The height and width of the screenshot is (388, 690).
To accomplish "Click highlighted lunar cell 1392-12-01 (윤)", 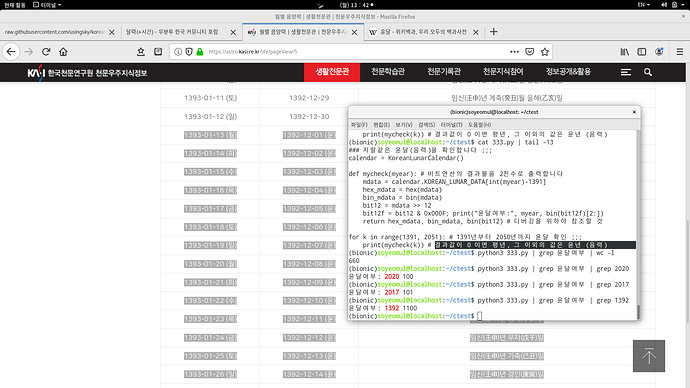I will click(309, 135).
